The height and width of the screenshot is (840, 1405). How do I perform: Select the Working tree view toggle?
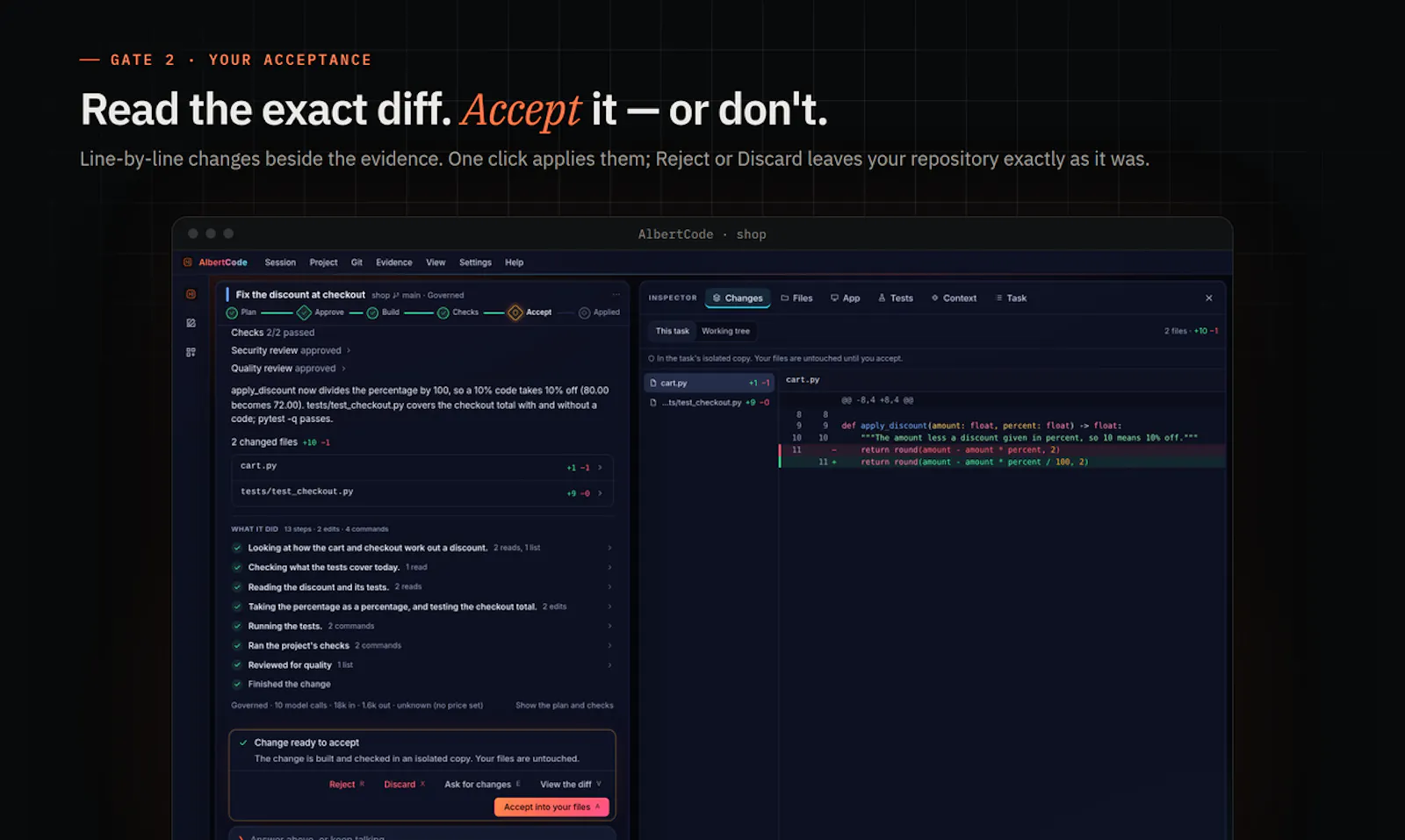[725, 331]
